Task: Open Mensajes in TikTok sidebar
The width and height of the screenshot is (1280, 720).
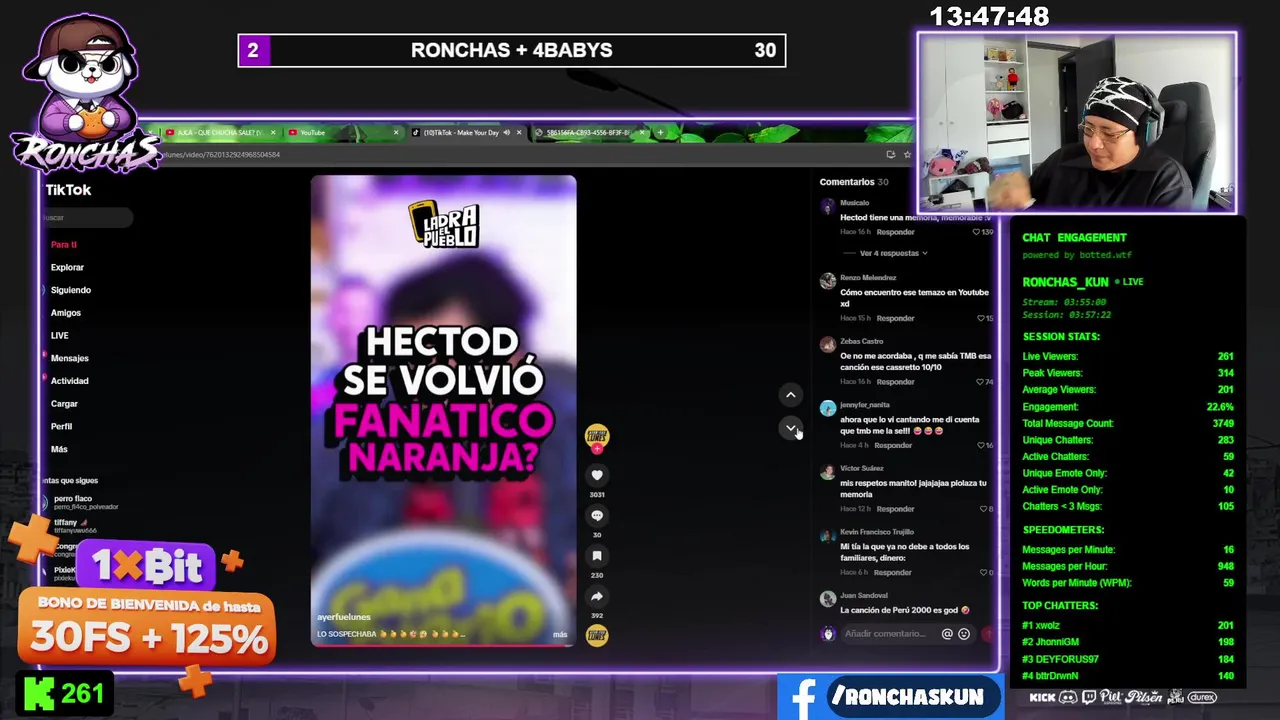Action: tap(70, 358)
